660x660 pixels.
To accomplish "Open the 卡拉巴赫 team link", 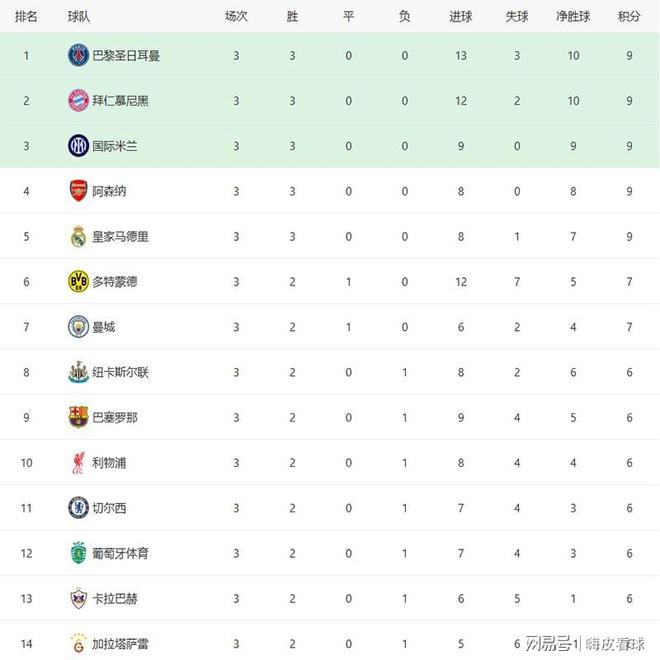I will pos(114,598).
